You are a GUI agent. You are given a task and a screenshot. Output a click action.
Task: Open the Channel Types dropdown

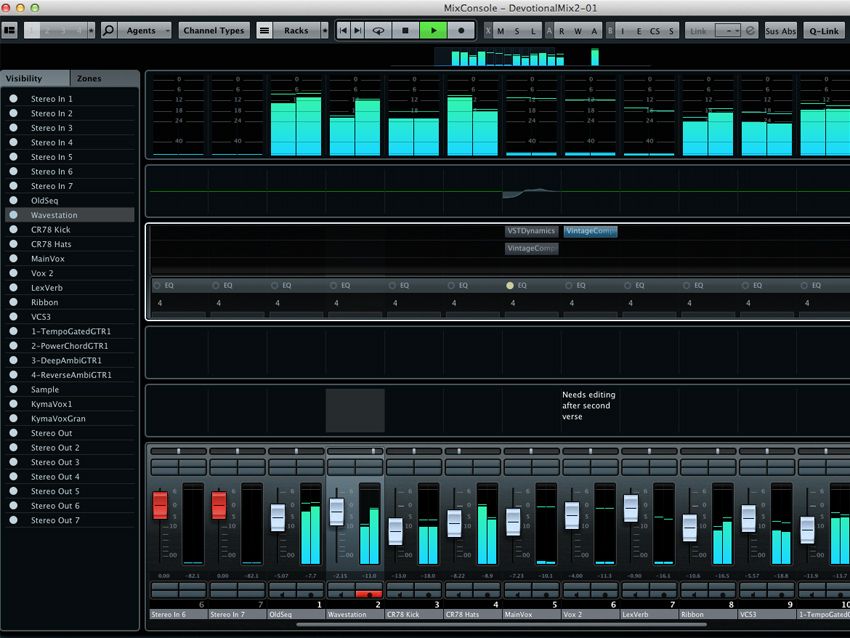(x=213, y=30)
